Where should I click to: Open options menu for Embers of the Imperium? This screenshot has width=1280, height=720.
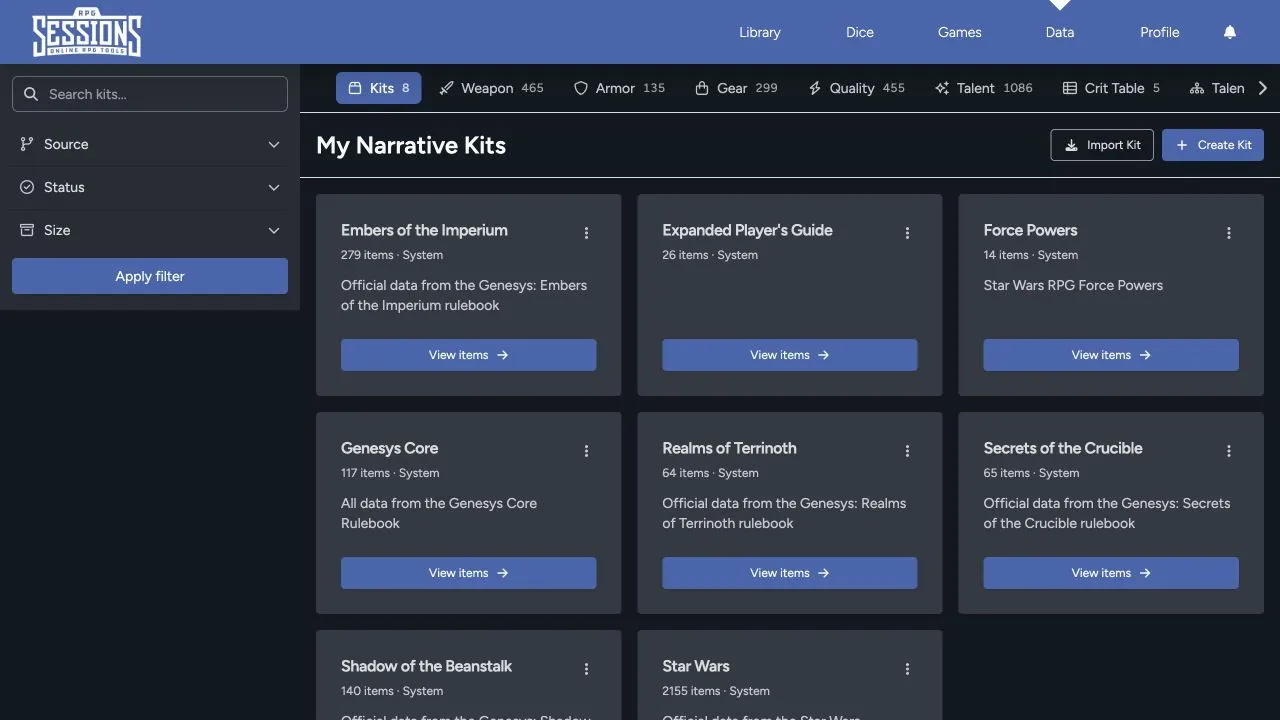[586, 233]
